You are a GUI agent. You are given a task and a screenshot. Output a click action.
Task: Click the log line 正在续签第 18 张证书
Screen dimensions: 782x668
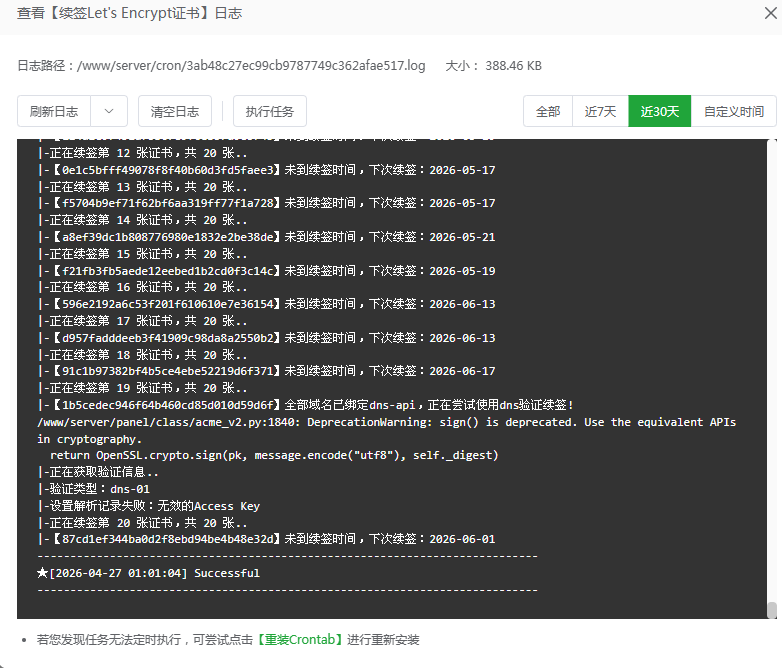[143, 355]
